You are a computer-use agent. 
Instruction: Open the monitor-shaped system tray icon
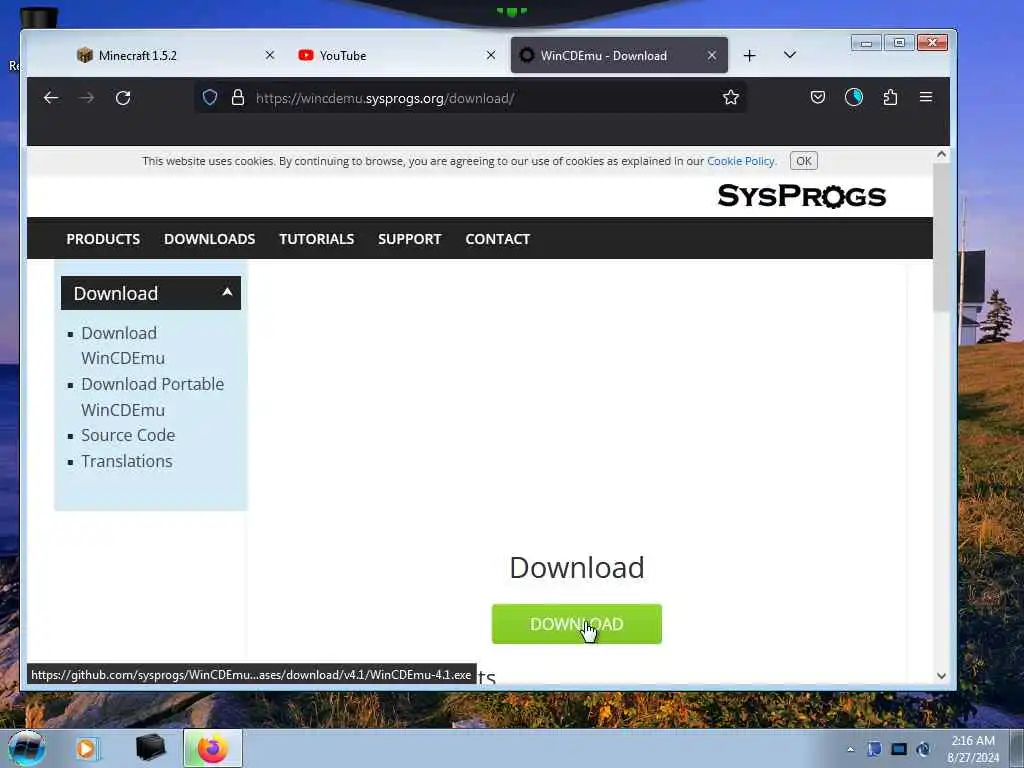899,749
